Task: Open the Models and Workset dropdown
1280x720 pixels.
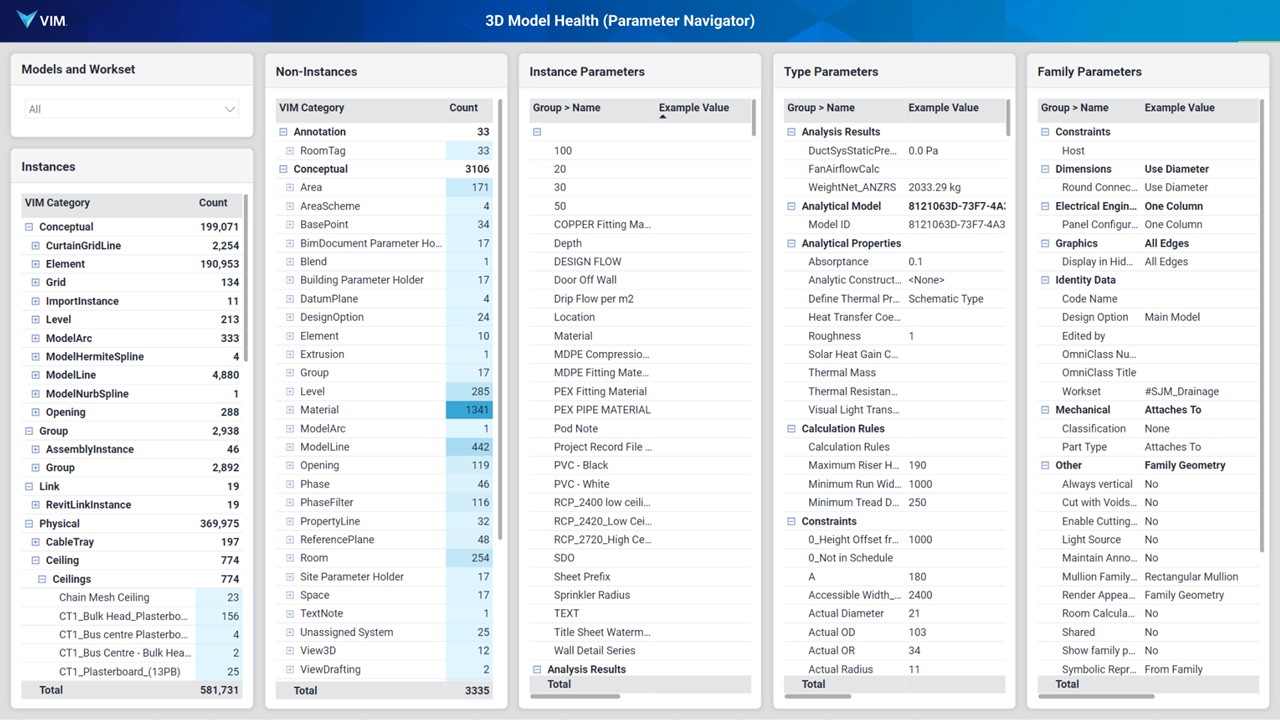Action: point(132,110)
